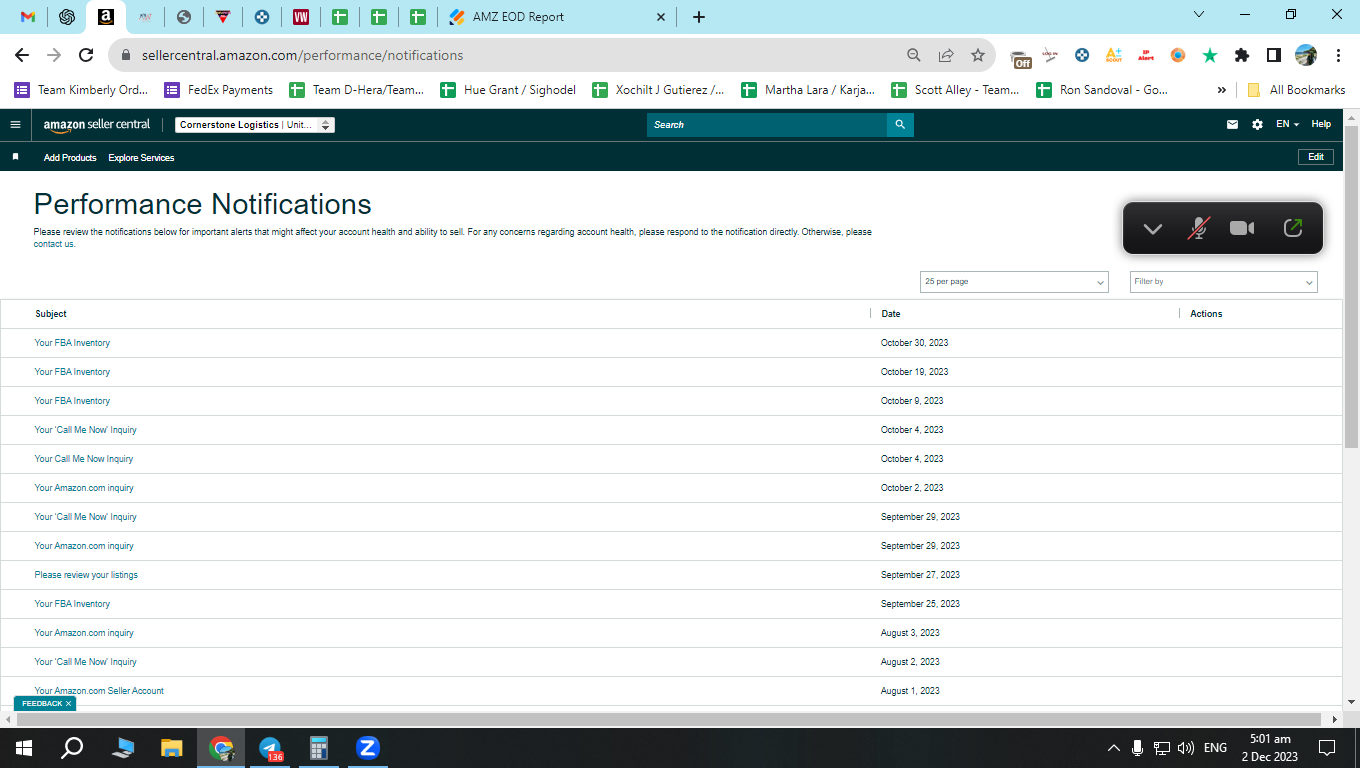Open the FedEx Payments bookmark

click(219, 90)
